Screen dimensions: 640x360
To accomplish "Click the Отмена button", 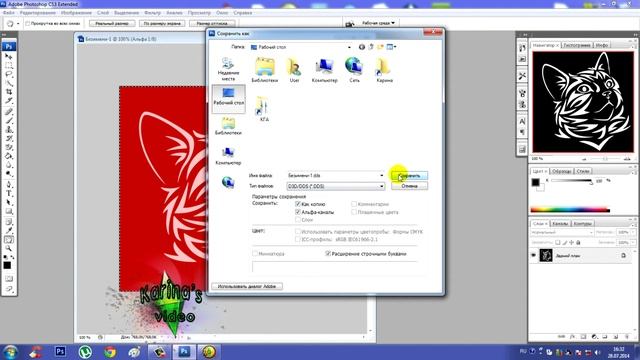I will (409, 186).
